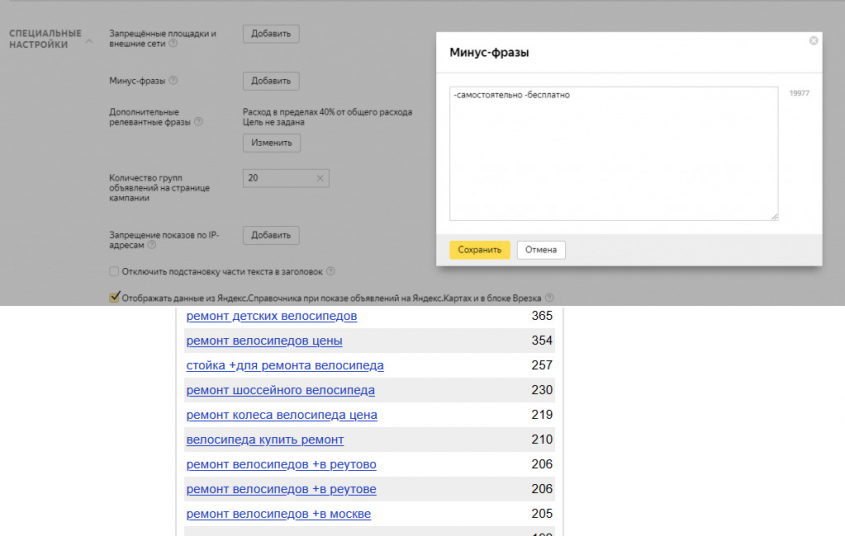
Task: Enable Отключить подстановку части текста checkbox
Action: [114, 271]
